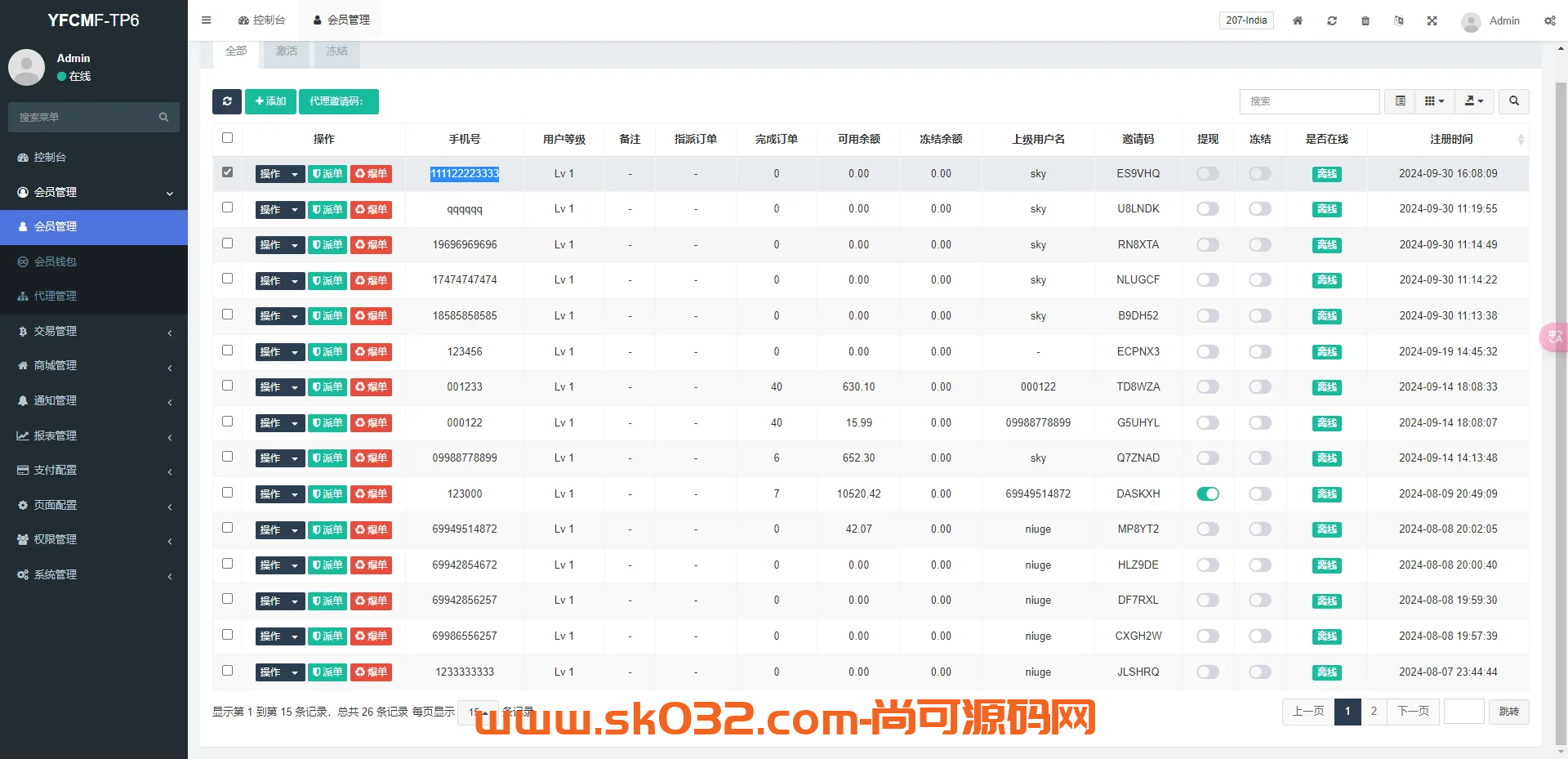Open the settings gear icon top right
This screenshot has height=759, width=1568.
[x=1549, y=20]
